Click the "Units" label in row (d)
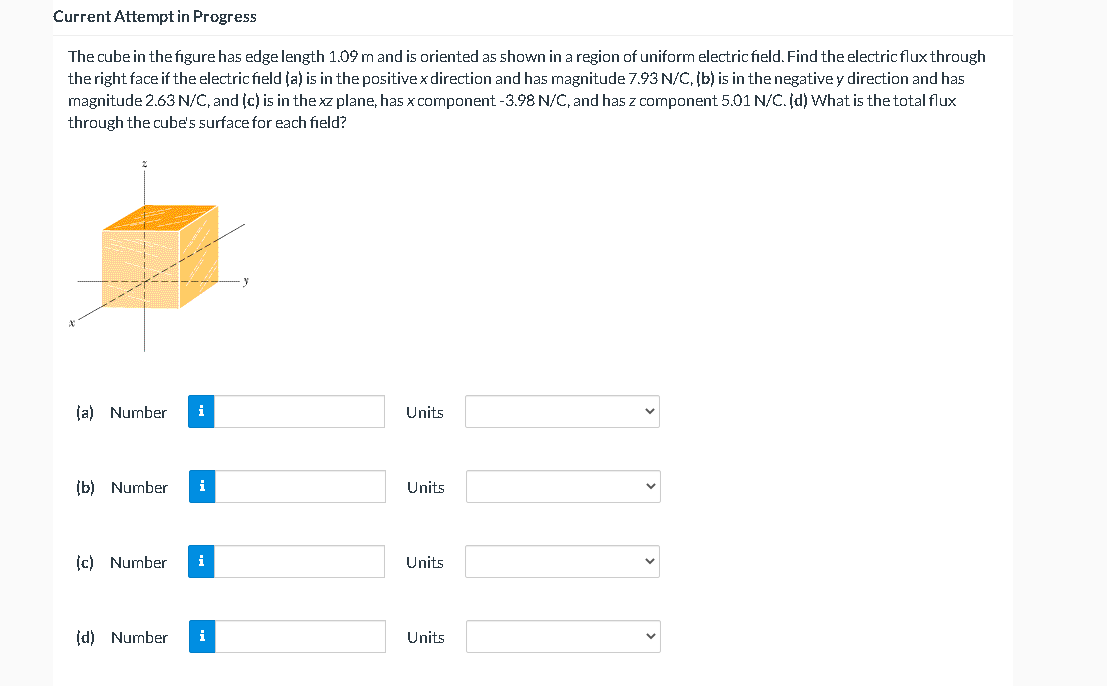This screenshot has width=1107, height=686. click(425, 637)
